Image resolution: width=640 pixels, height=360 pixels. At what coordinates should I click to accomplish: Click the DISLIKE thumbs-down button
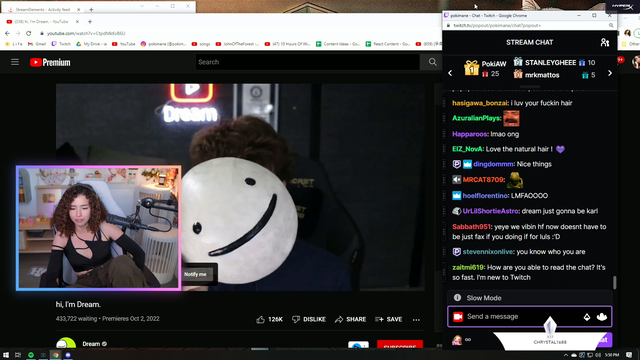pos(309,319)
